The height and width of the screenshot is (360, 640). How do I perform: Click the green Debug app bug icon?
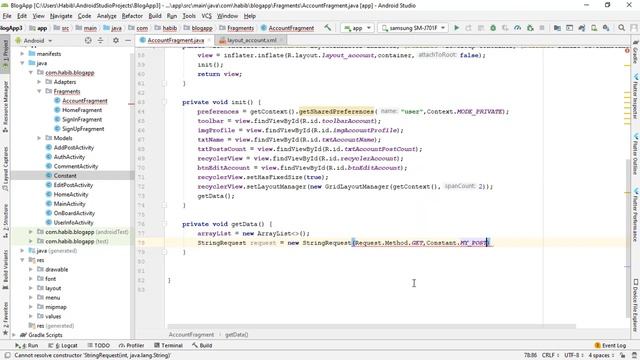493,28
